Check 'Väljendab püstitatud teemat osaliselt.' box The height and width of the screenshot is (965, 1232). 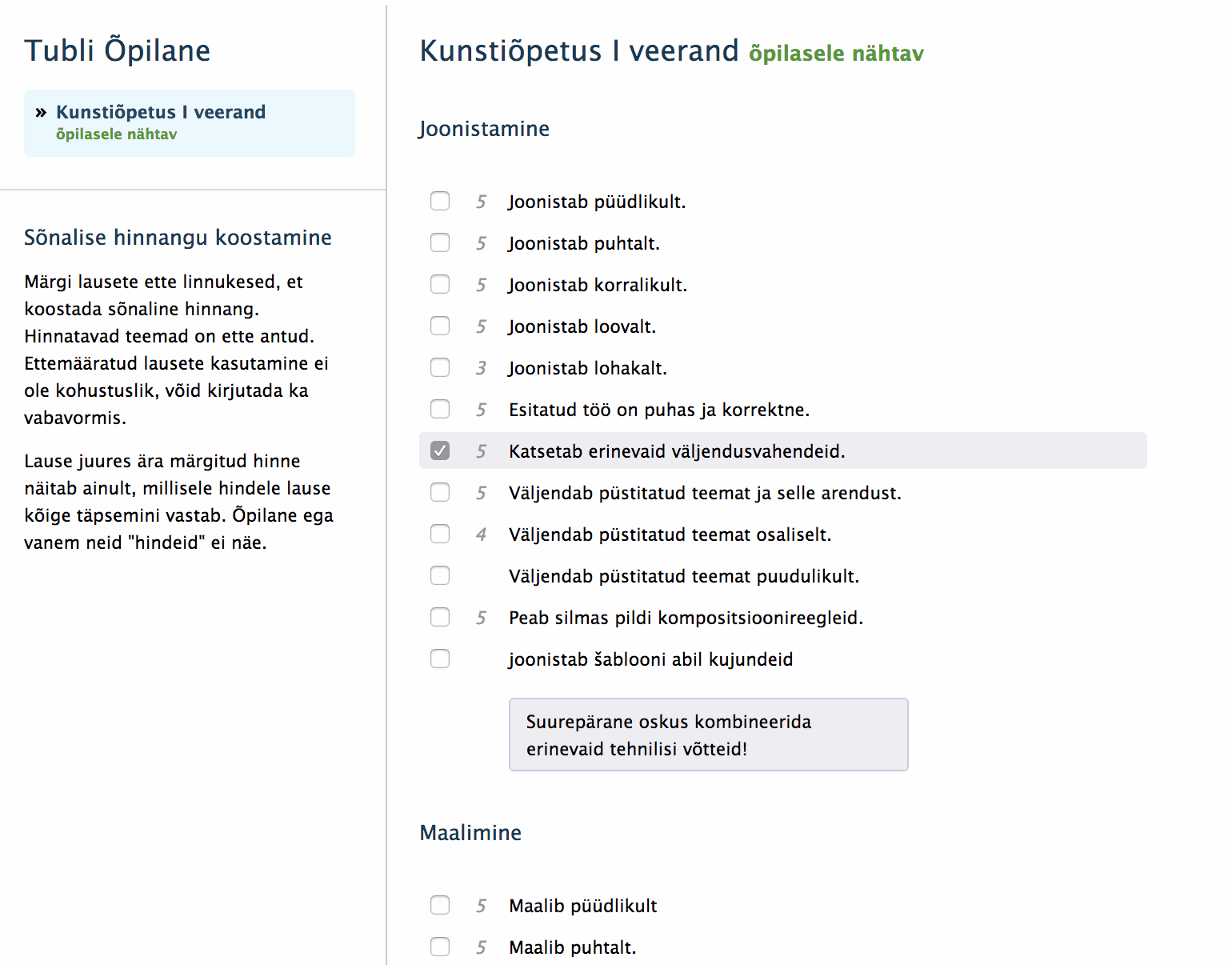tap(440, 534)
